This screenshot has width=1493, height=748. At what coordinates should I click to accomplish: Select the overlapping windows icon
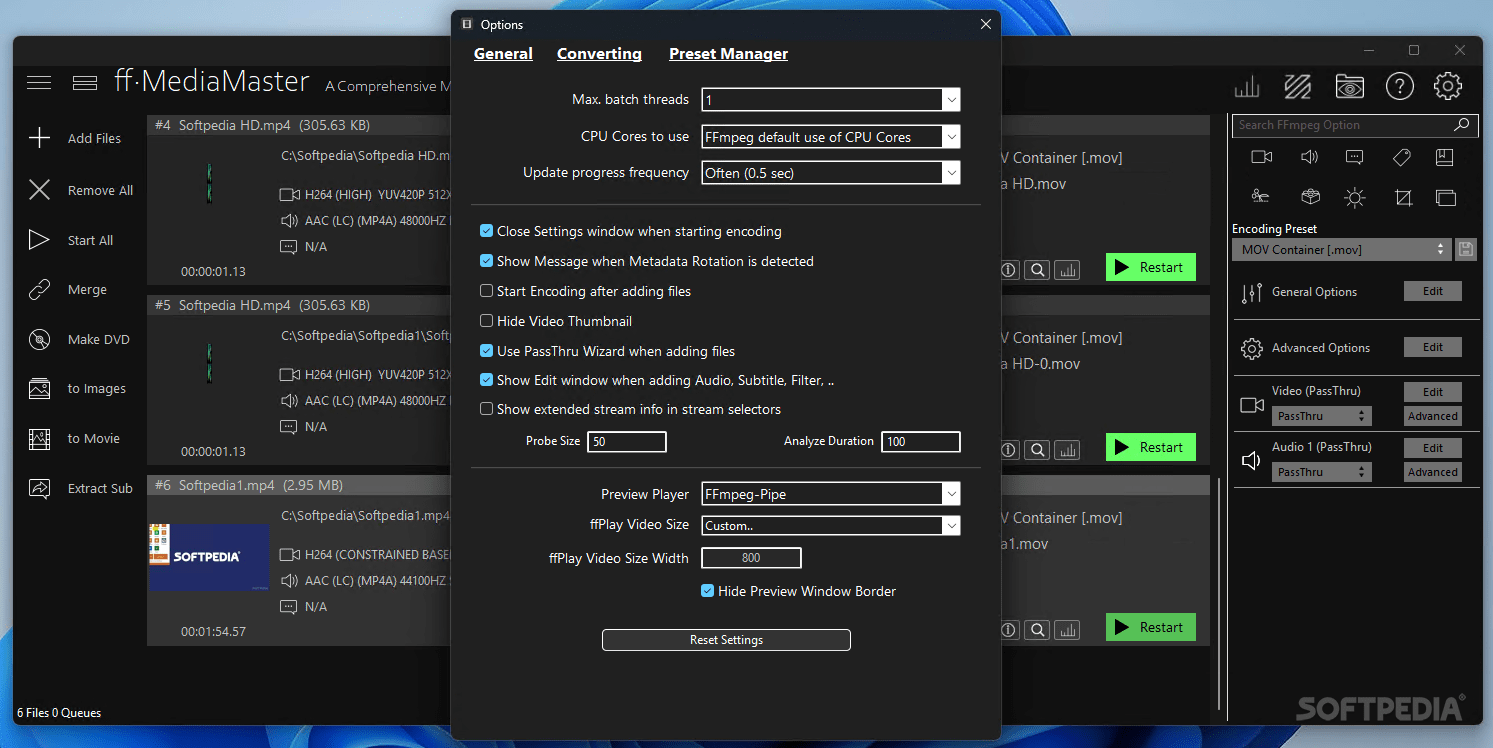coord(1446,197)
